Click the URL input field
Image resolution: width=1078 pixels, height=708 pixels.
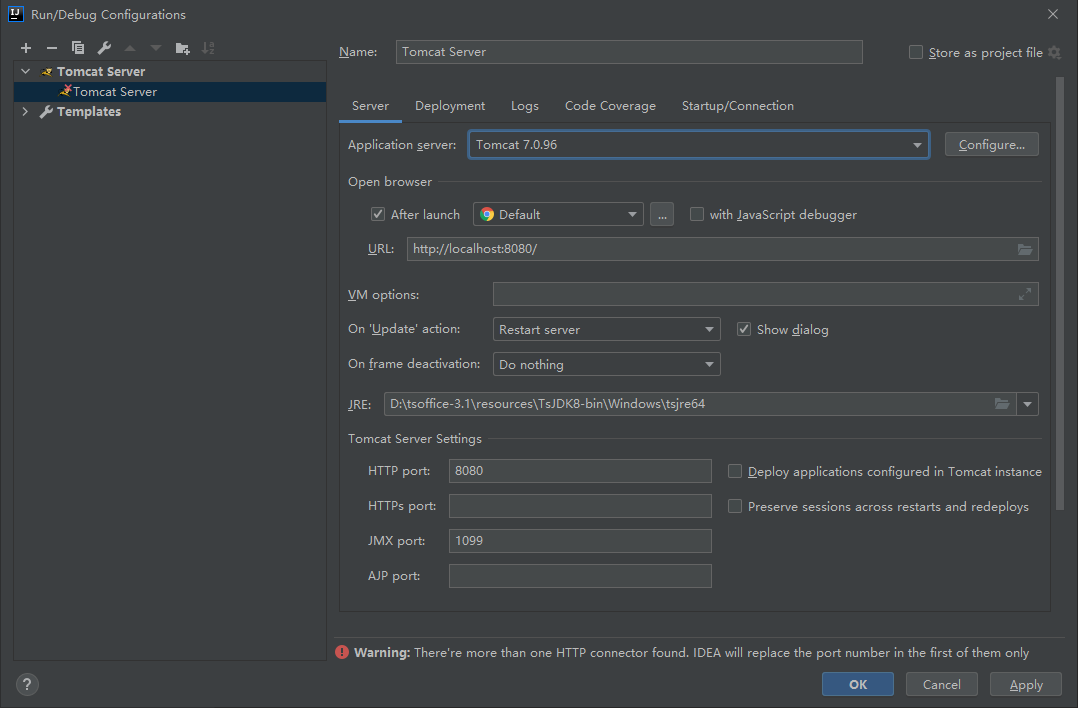click(x=723, y=249)
